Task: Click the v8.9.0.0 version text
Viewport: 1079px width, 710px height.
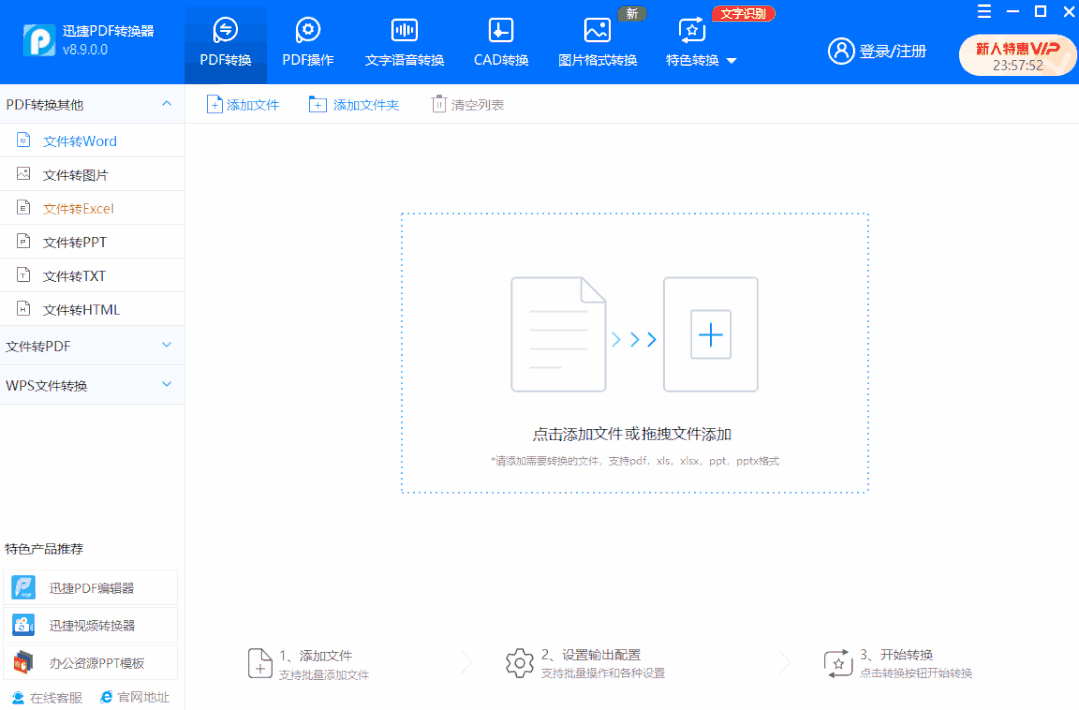Action: coord(85,50)
